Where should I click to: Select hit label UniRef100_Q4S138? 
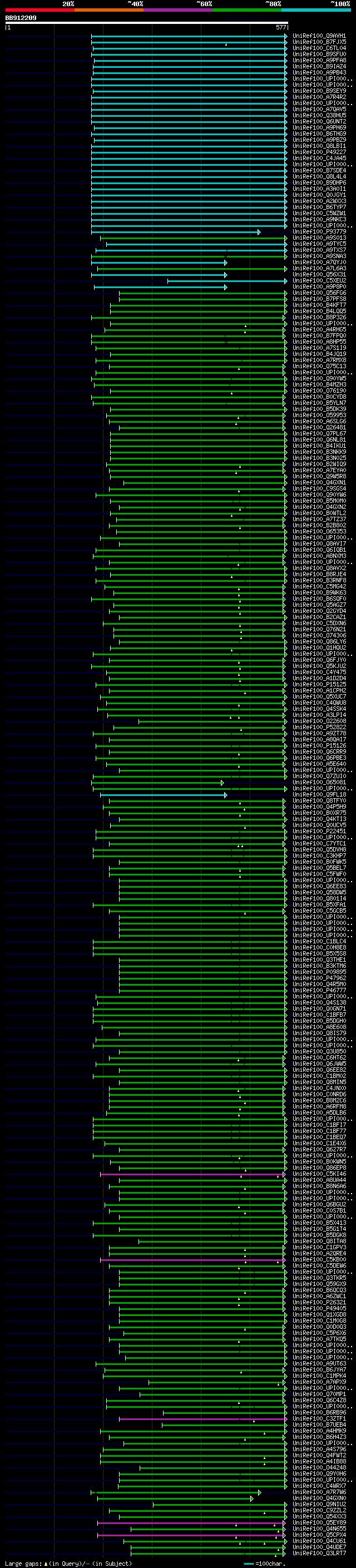click(x=319, y=1002)
